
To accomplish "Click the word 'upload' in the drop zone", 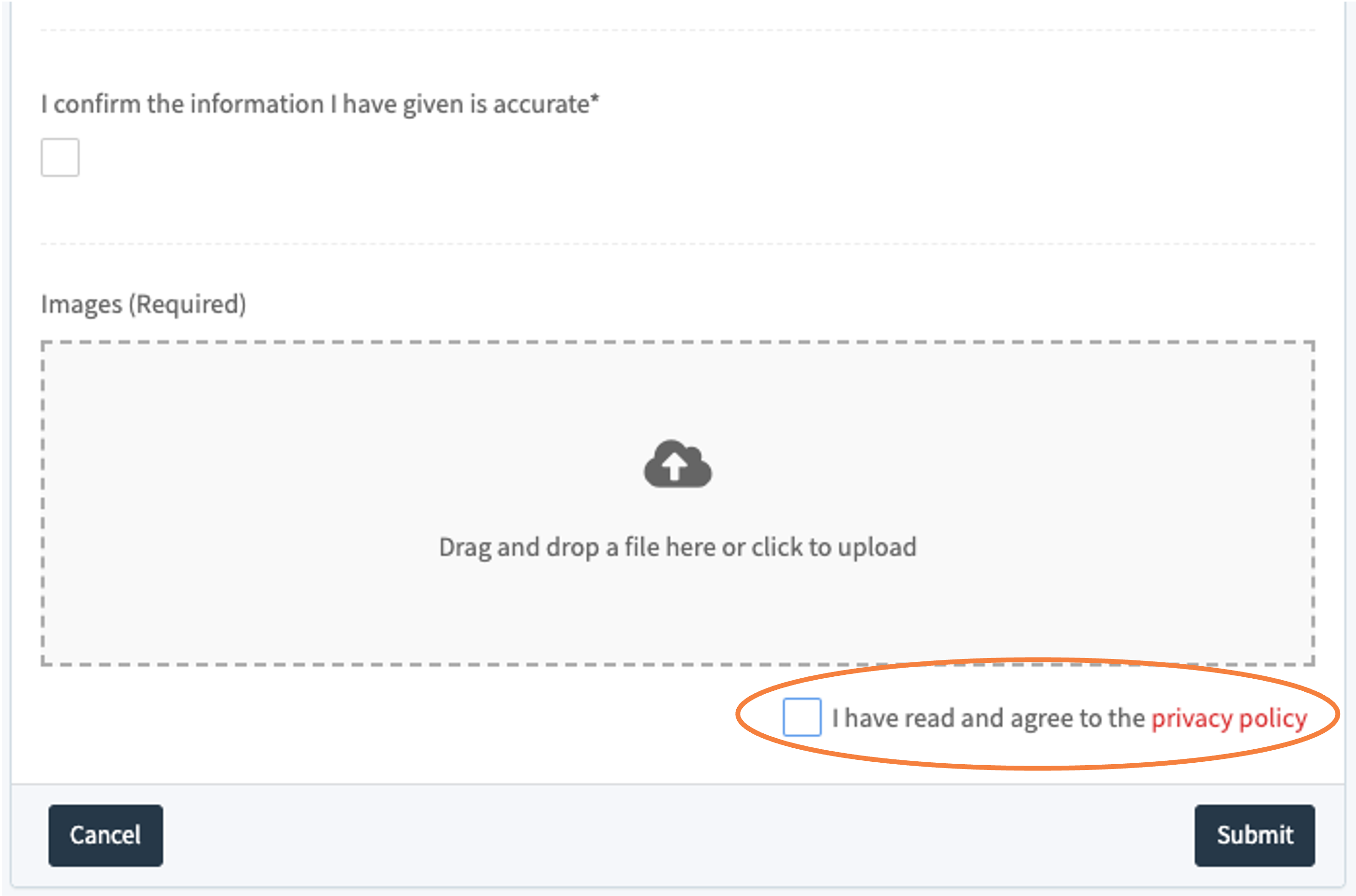I will point(877,547).
